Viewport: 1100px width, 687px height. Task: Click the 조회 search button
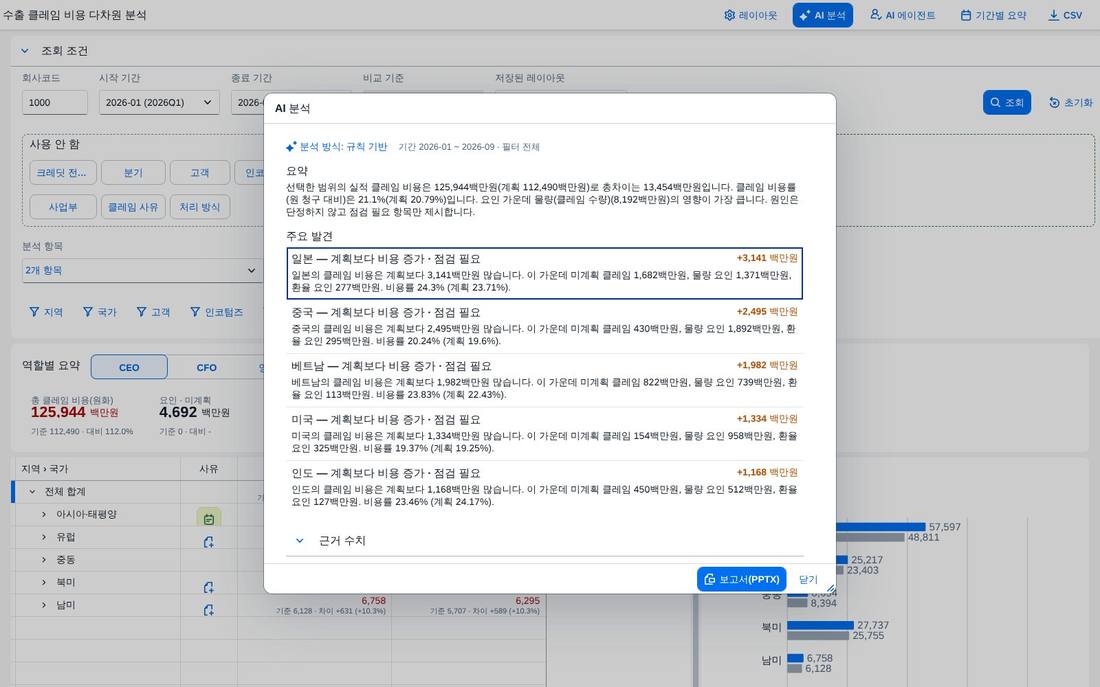(x=1006, y=102)
